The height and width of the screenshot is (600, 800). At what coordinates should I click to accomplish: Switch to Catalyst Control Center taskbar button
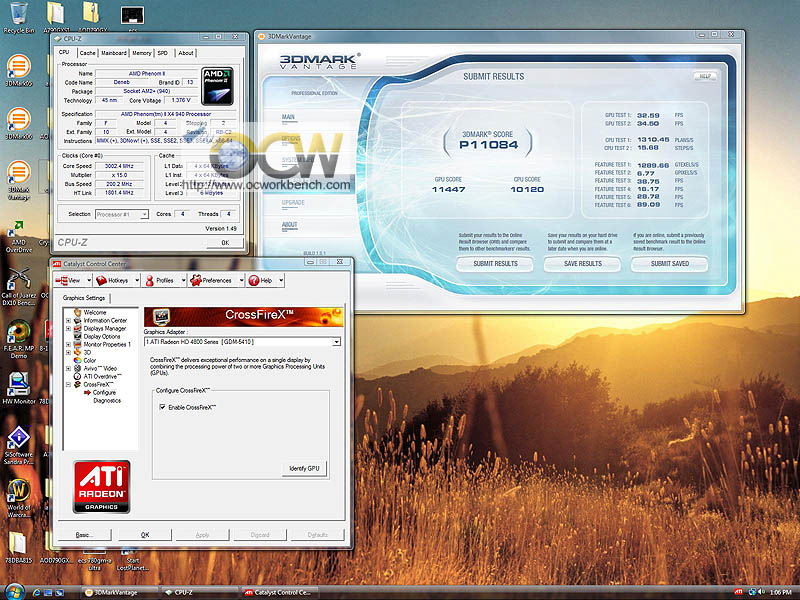tap(280, 592)
